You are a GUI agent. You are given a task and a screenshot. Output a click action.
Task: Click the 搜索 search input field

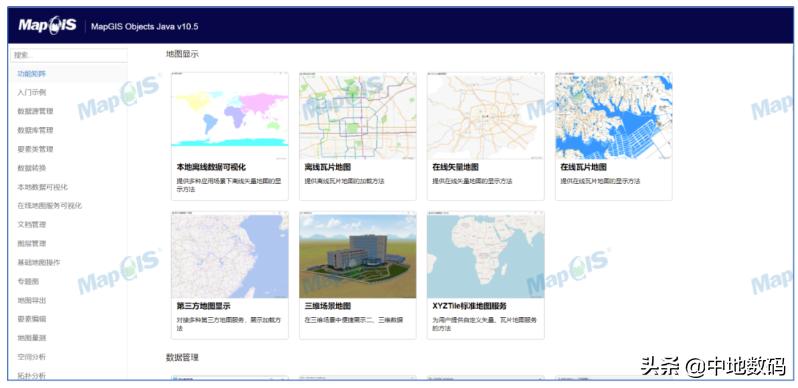coord(69,55)
